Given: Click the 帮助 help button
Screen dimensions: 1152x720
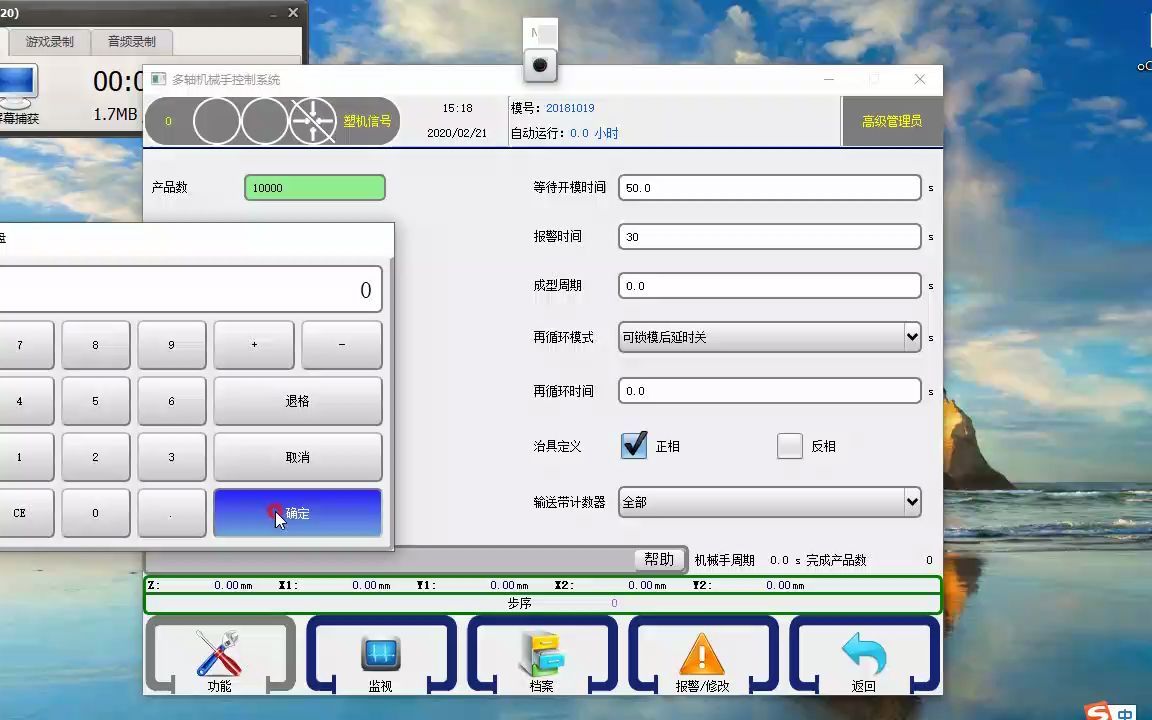Looking at the screenshot, I should coord(659,560).
